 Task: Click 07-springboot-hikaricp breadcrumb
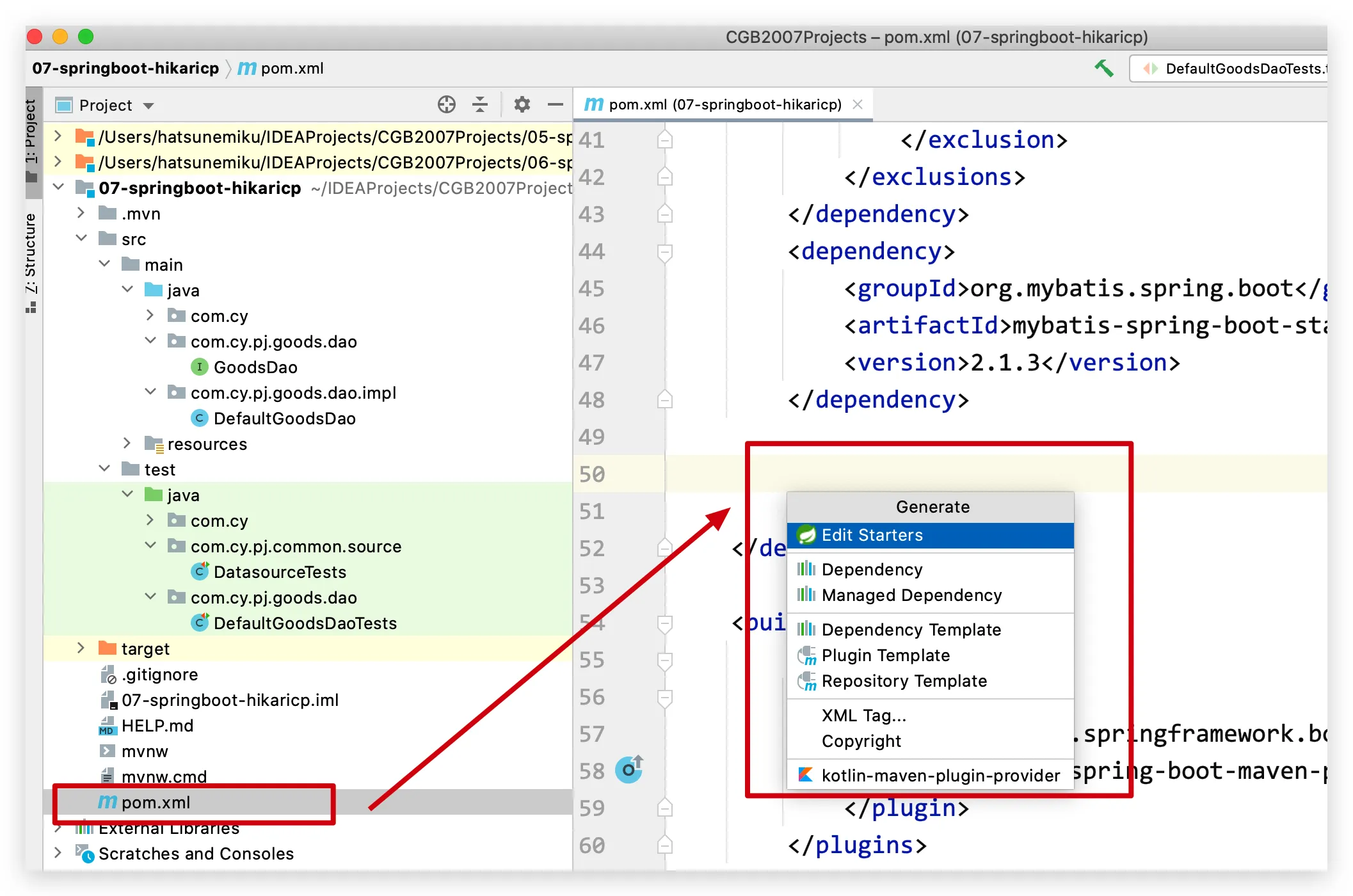(x=125, y=68)
